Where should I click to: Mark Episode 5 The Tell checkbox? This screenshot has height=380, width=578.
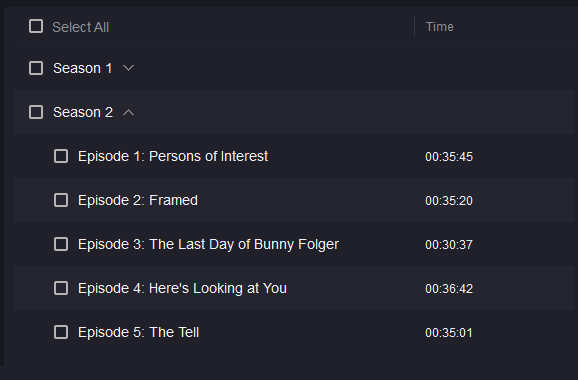(61, 332)
